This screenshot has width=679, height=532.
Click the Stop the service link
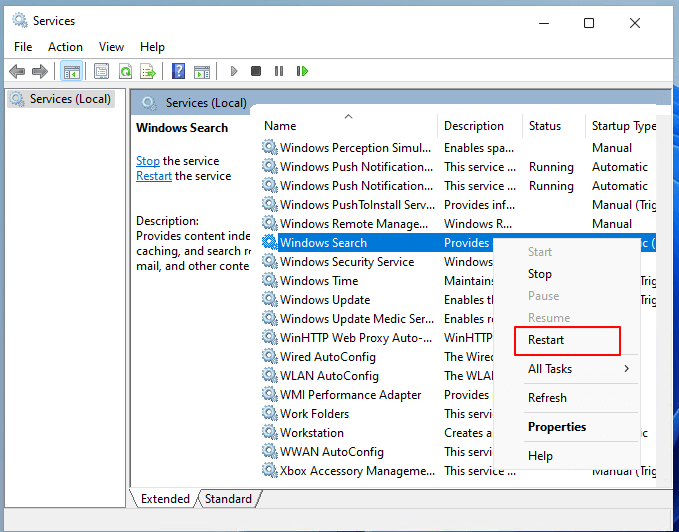coord(147,161)
